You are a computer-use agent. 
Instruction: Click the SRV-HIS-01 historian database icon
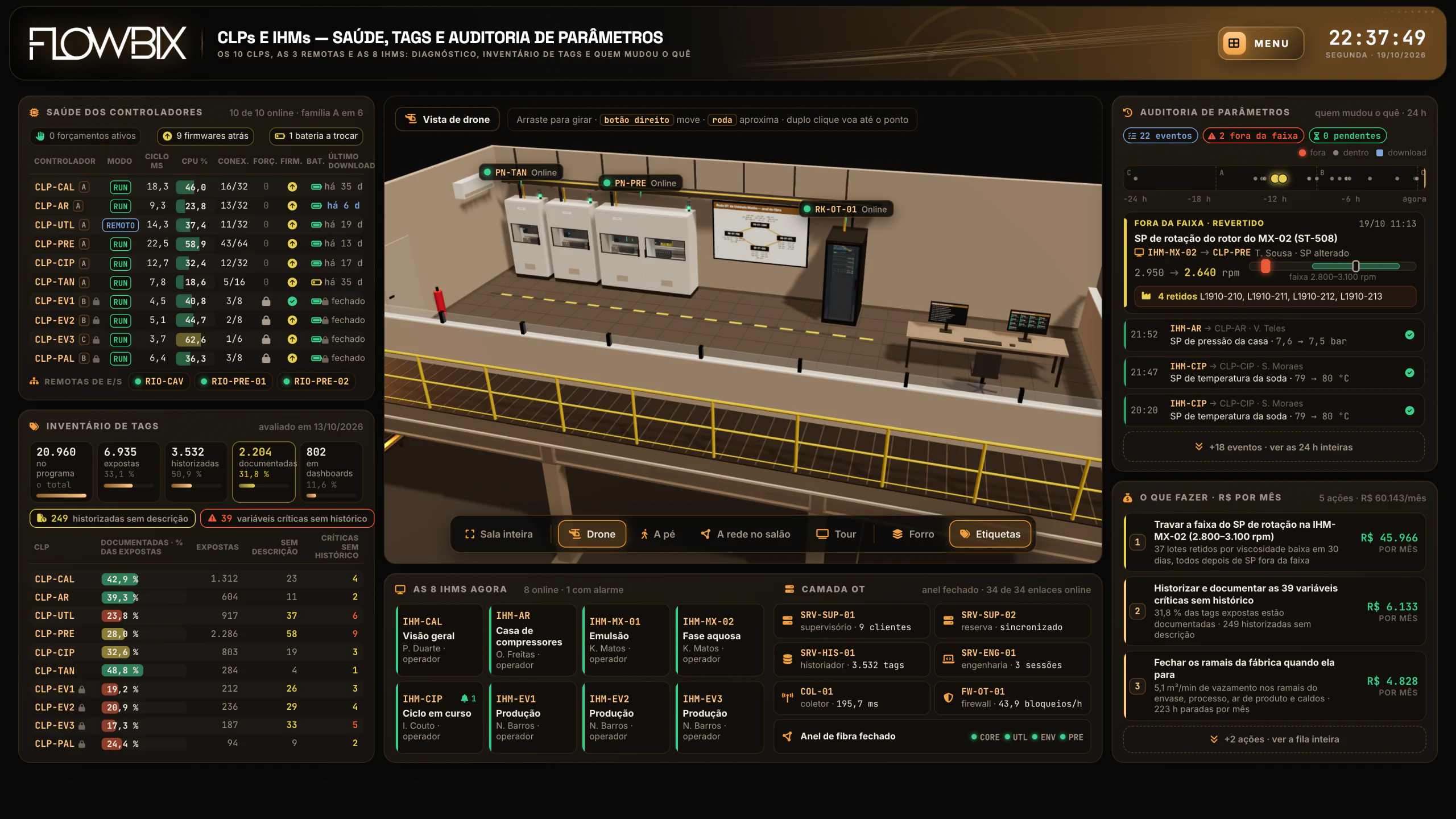[787, 659]
